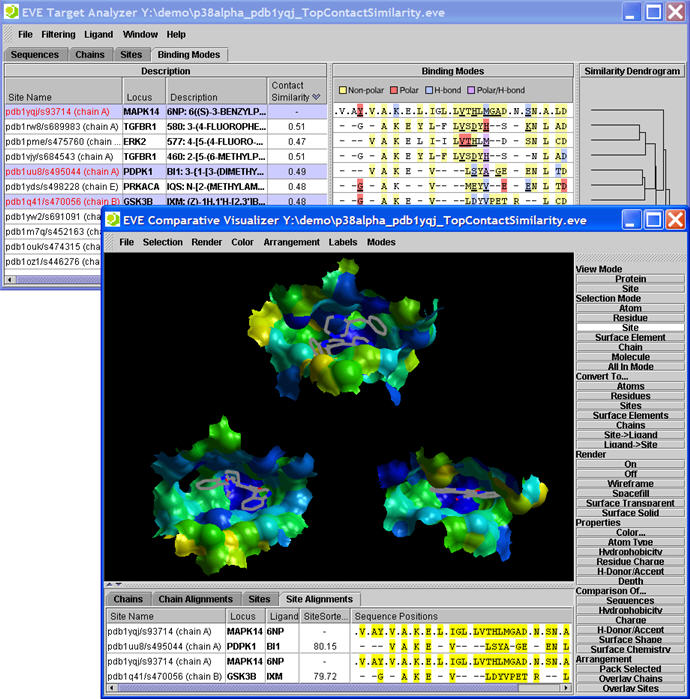
Task: Click the Overlay Chains button
Action: point(630,679)
